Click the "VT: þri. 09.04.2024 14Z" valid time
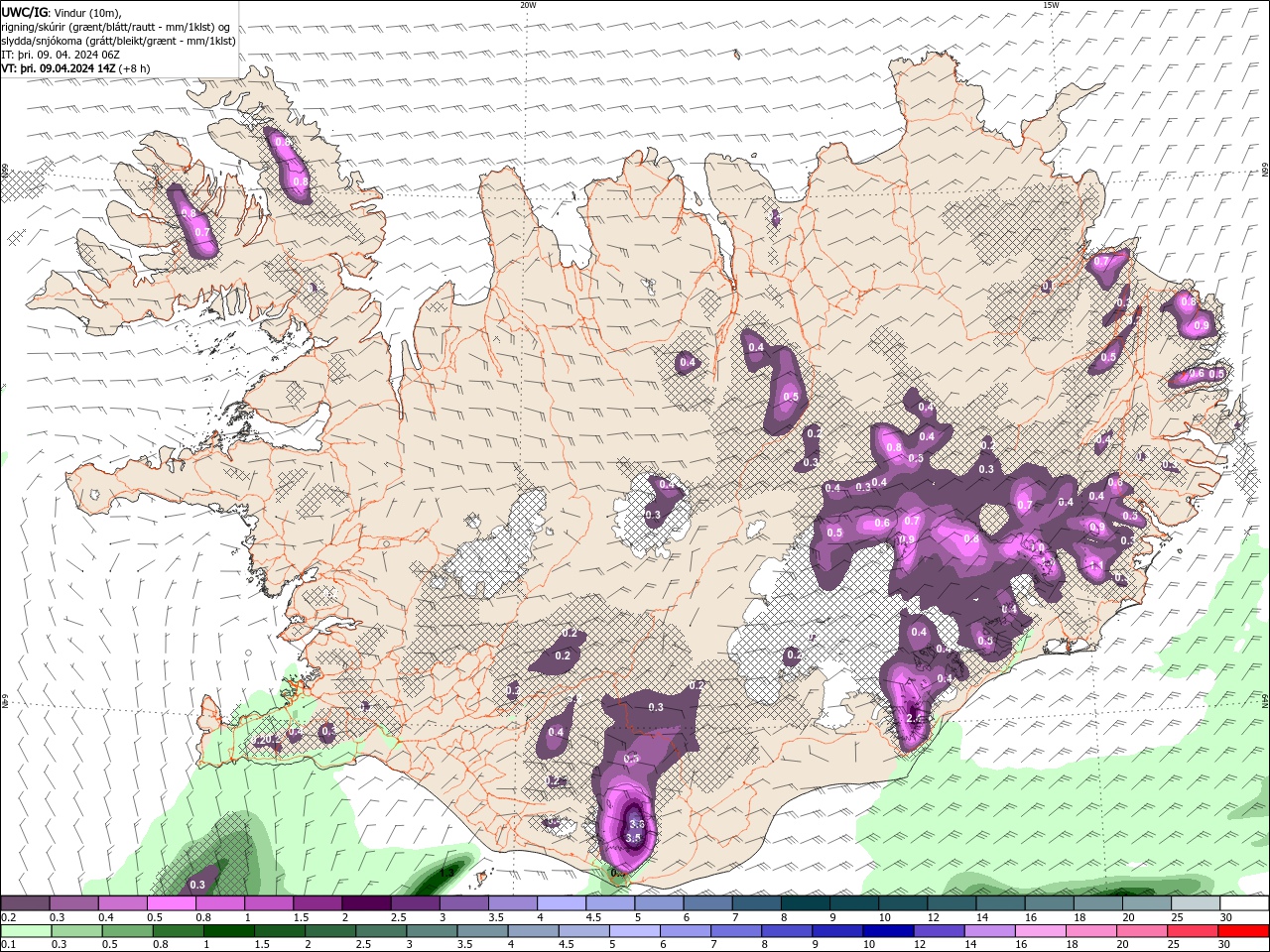 click(x=59, y=68)
